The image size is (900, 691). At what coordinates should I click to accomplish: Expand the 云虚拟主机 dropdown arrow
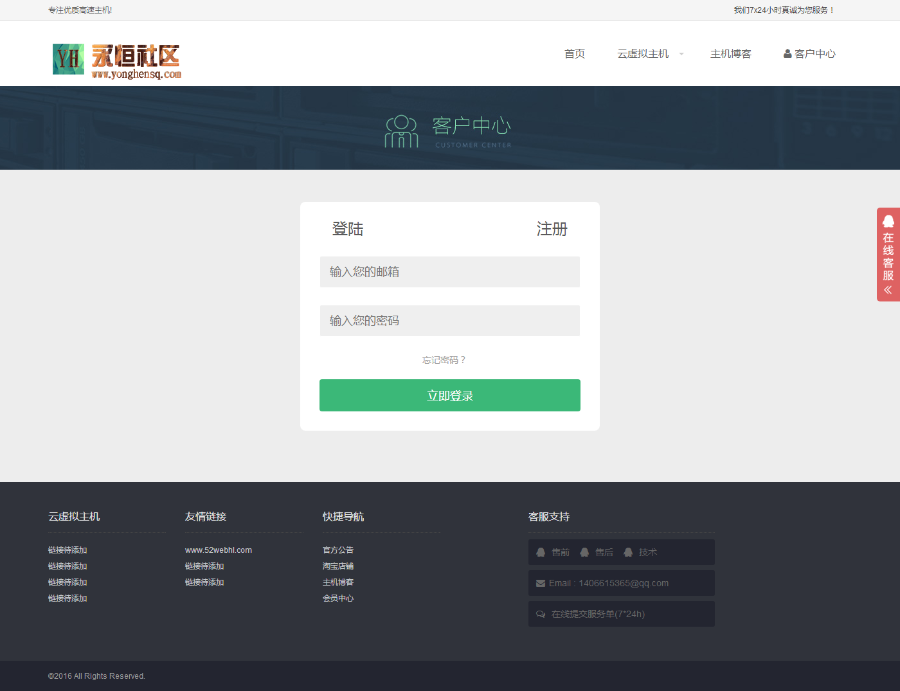[x=682, y=54]
